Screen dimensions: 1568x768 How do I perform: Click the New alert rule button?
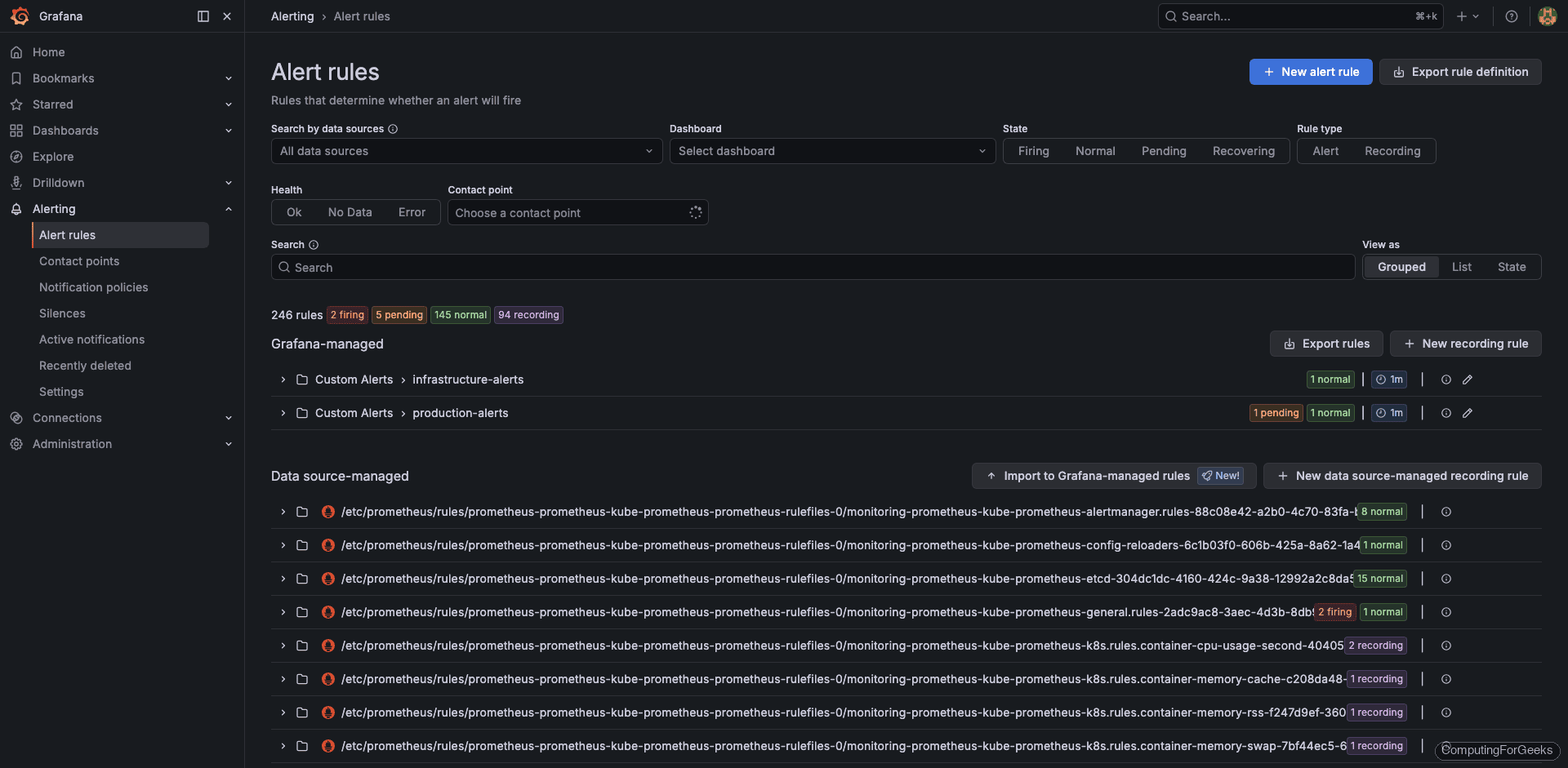pyautogui.click(x=1311, y=72)
